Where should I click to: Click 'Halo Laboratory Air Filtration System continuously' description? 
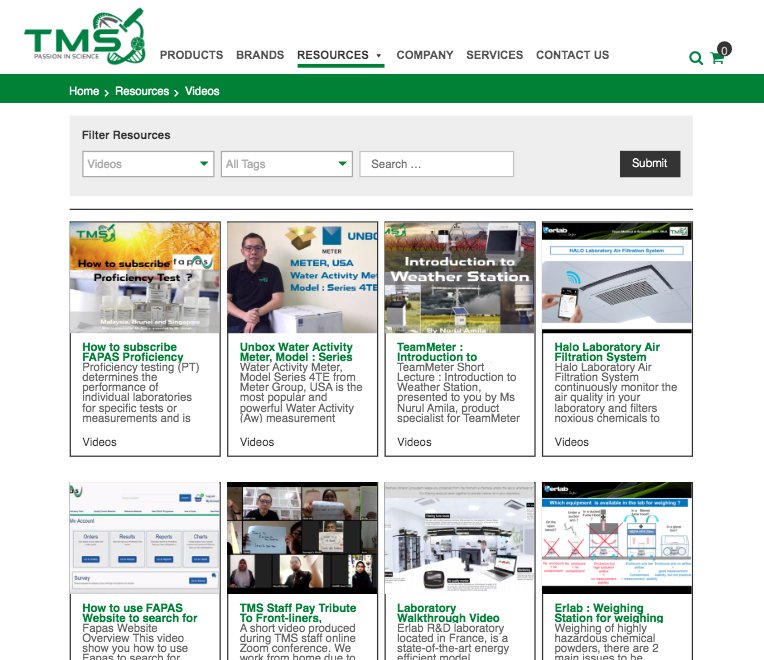pos(616,393)
